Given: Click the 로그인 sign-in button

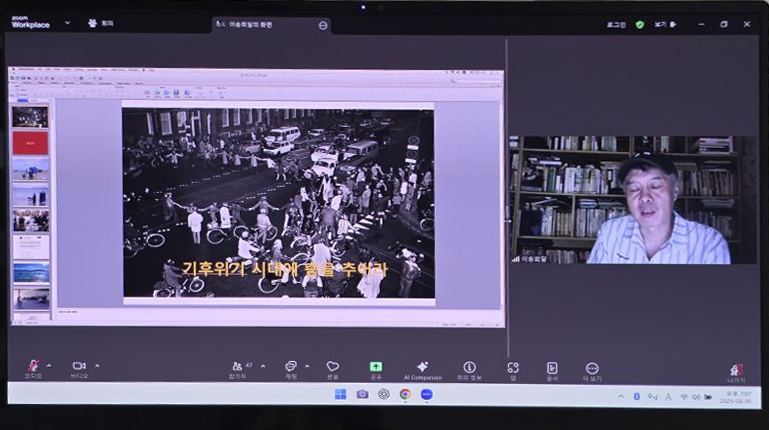Looking at the screenshot, I should click(616, 24).
